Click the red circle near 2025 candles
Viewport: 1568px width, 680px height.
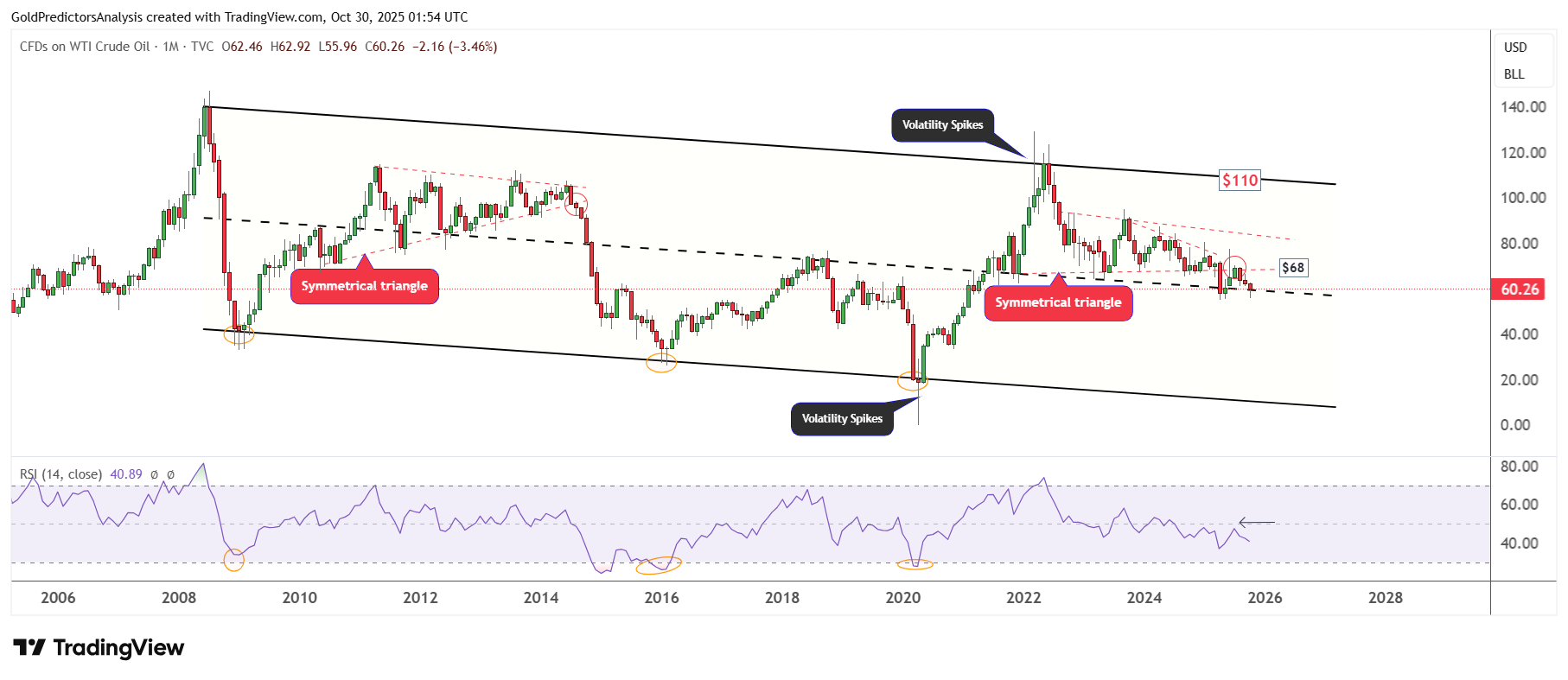pos(1235,266)
